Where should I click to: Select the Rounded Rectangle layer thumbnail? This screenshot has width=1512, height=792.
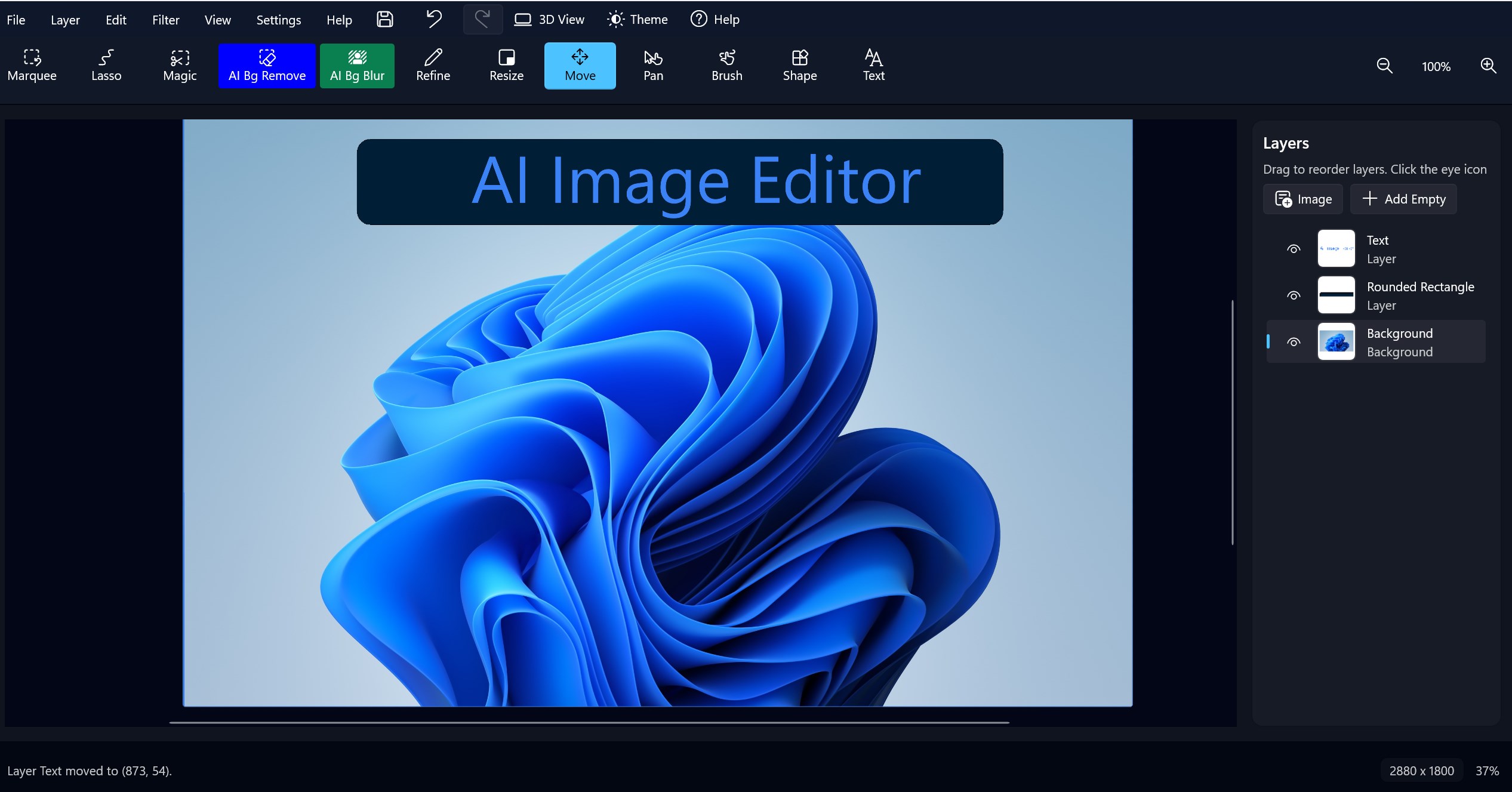point(1336,295)
